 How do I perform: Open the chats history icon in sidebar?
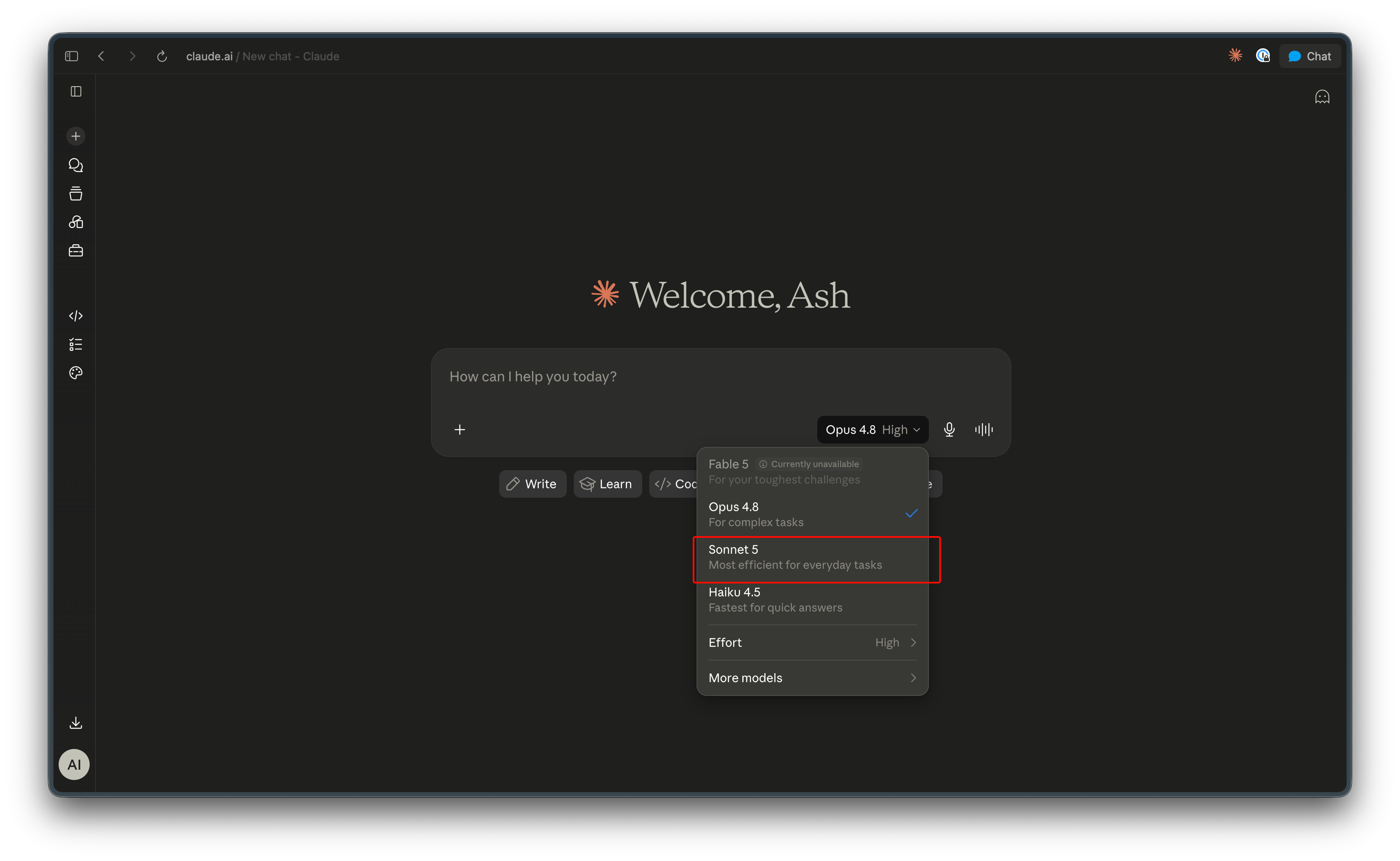pyautogui.click(x=76, y=165)
